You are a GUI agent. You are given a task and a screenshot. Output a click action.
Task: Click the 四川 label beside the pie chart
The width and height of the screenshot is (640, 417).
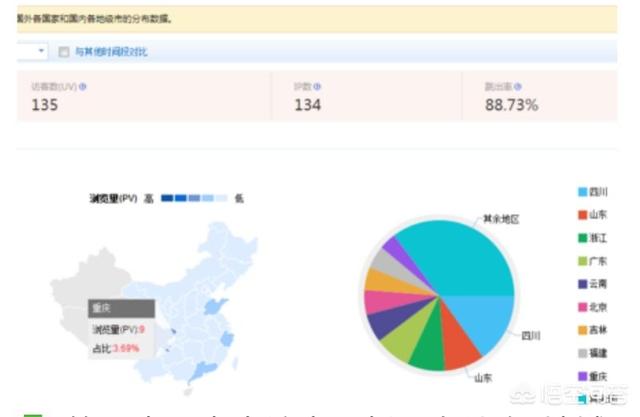(x=531, y=336)
